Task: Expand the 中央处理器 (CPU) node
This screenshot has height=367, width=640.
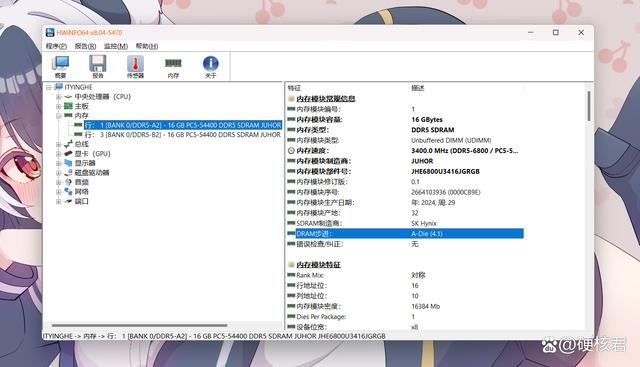Action: tap(58, 97)
